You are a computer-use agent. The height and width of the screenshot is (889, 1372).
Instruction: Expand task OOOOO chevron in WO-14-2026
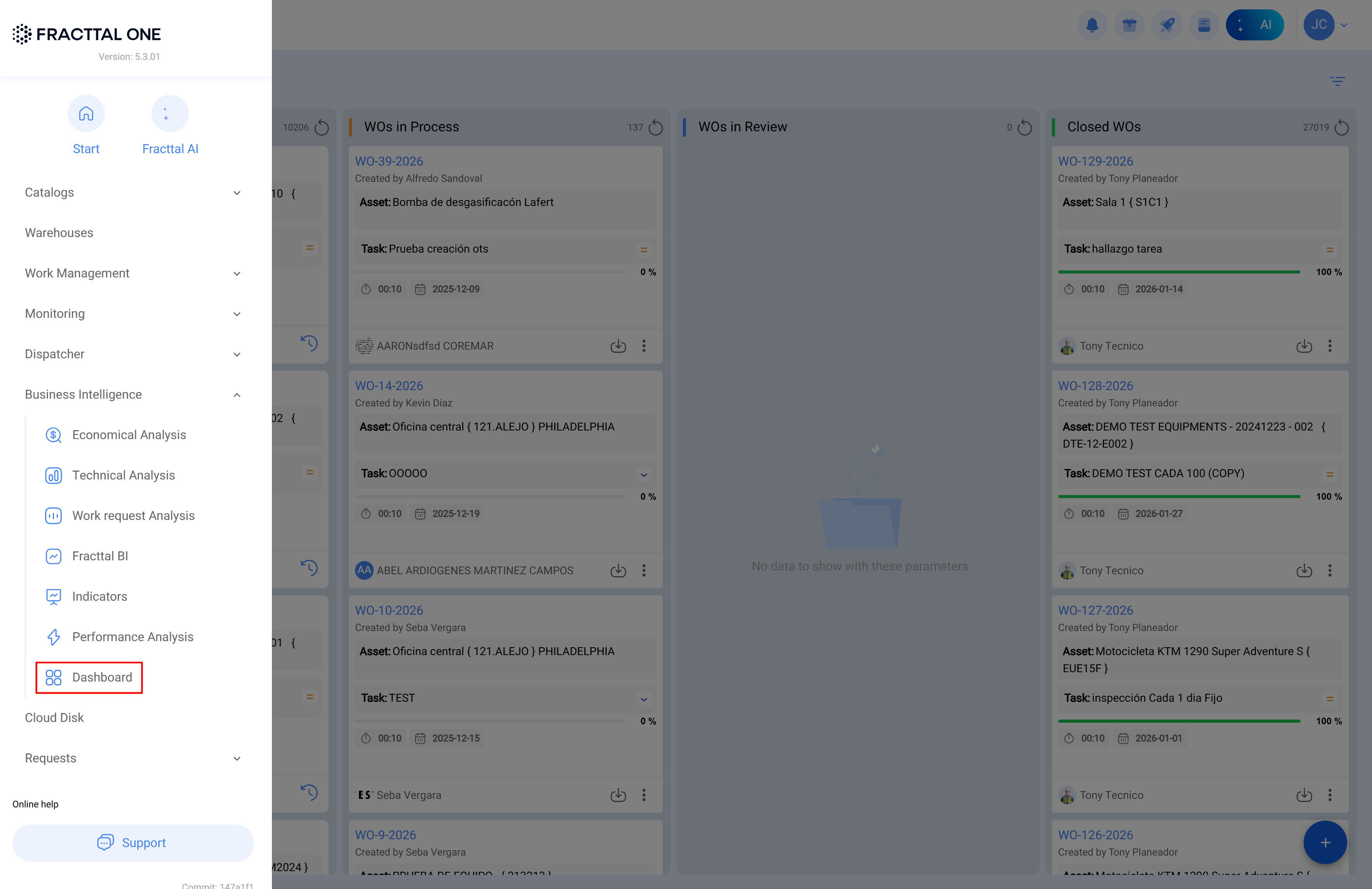(x=644, y=474)
